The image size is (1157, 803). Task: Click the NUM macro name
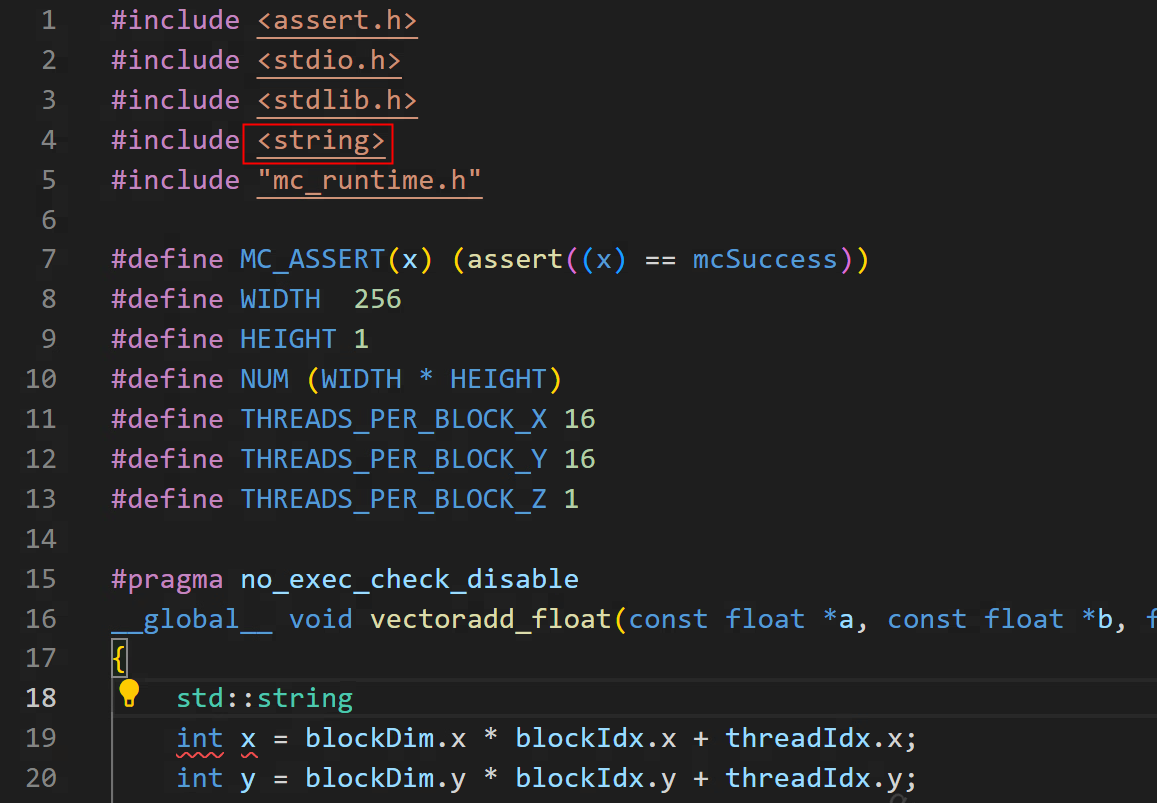[264, 379]
